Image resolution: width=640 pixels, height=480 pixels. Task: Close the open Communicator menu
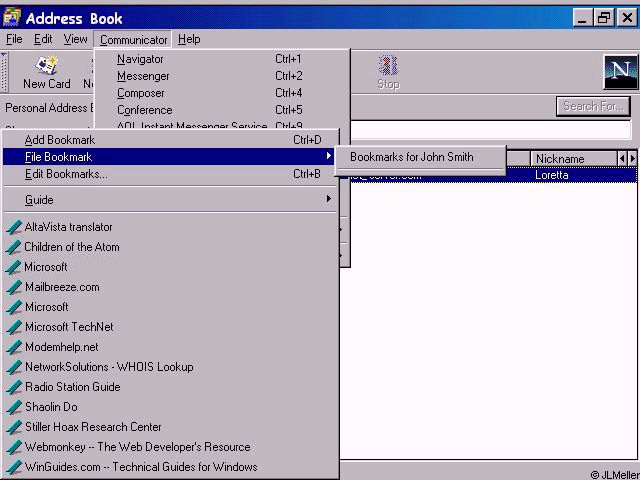(133, 40)
